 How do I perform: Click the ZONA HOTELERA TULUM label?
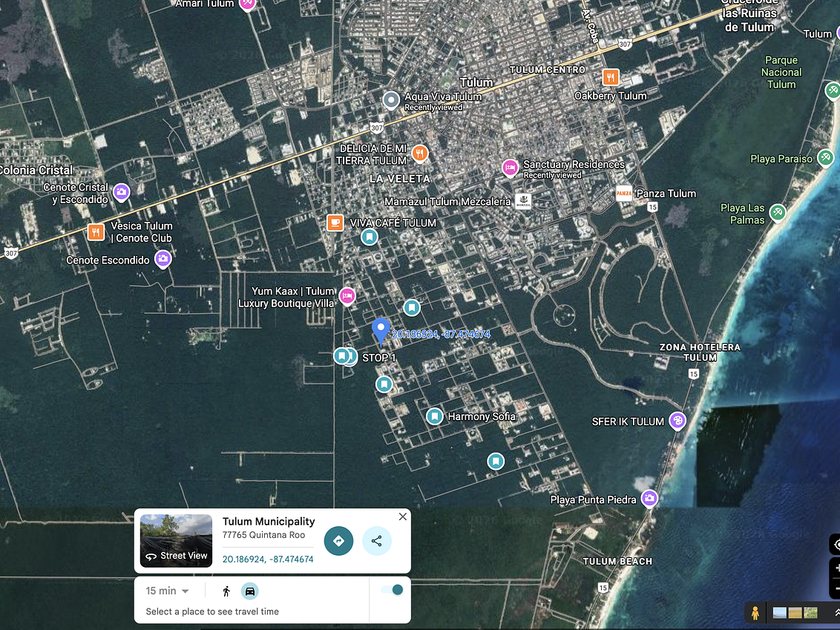[700, 352]
